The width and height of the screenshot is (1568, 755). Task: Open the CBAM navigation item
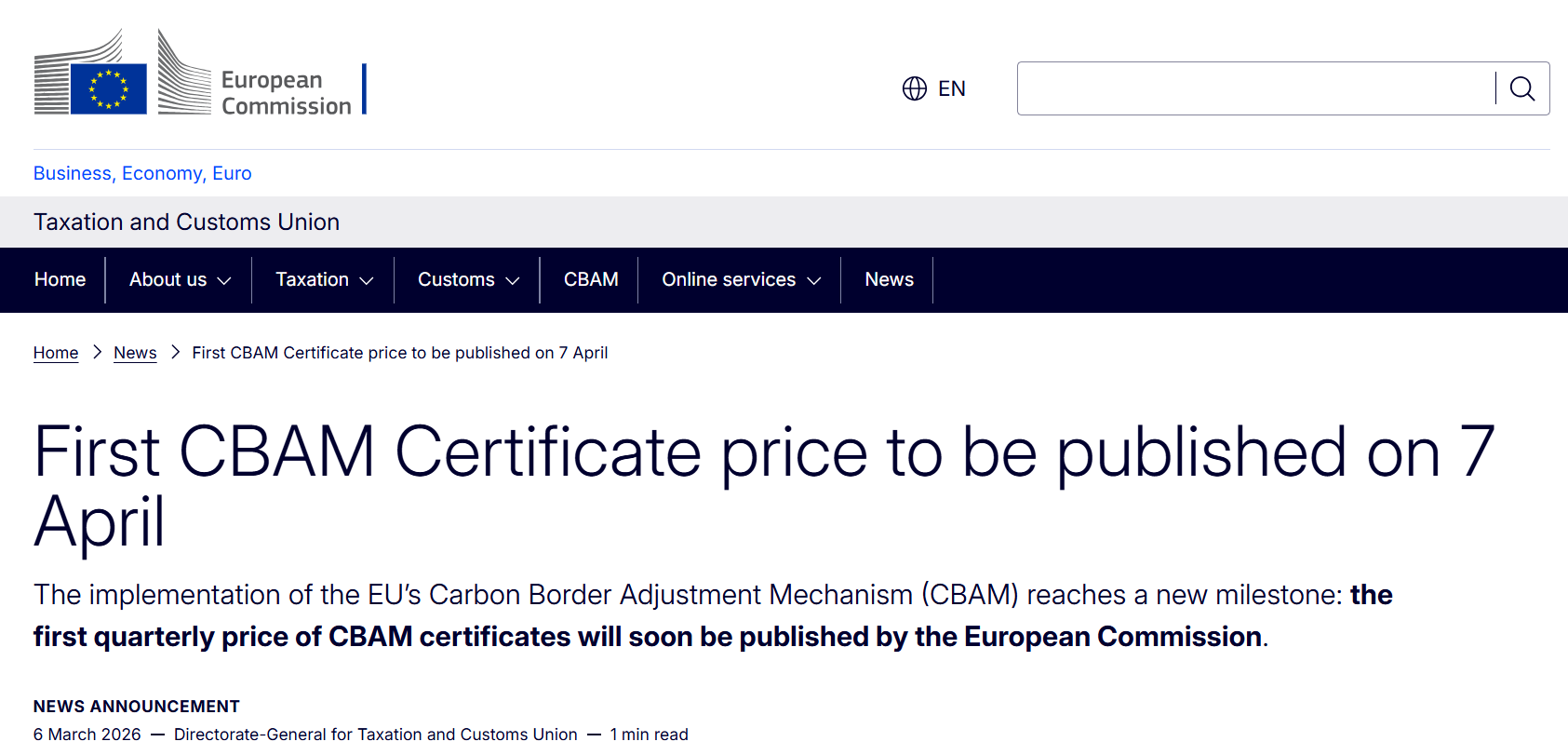pos(591,279)
